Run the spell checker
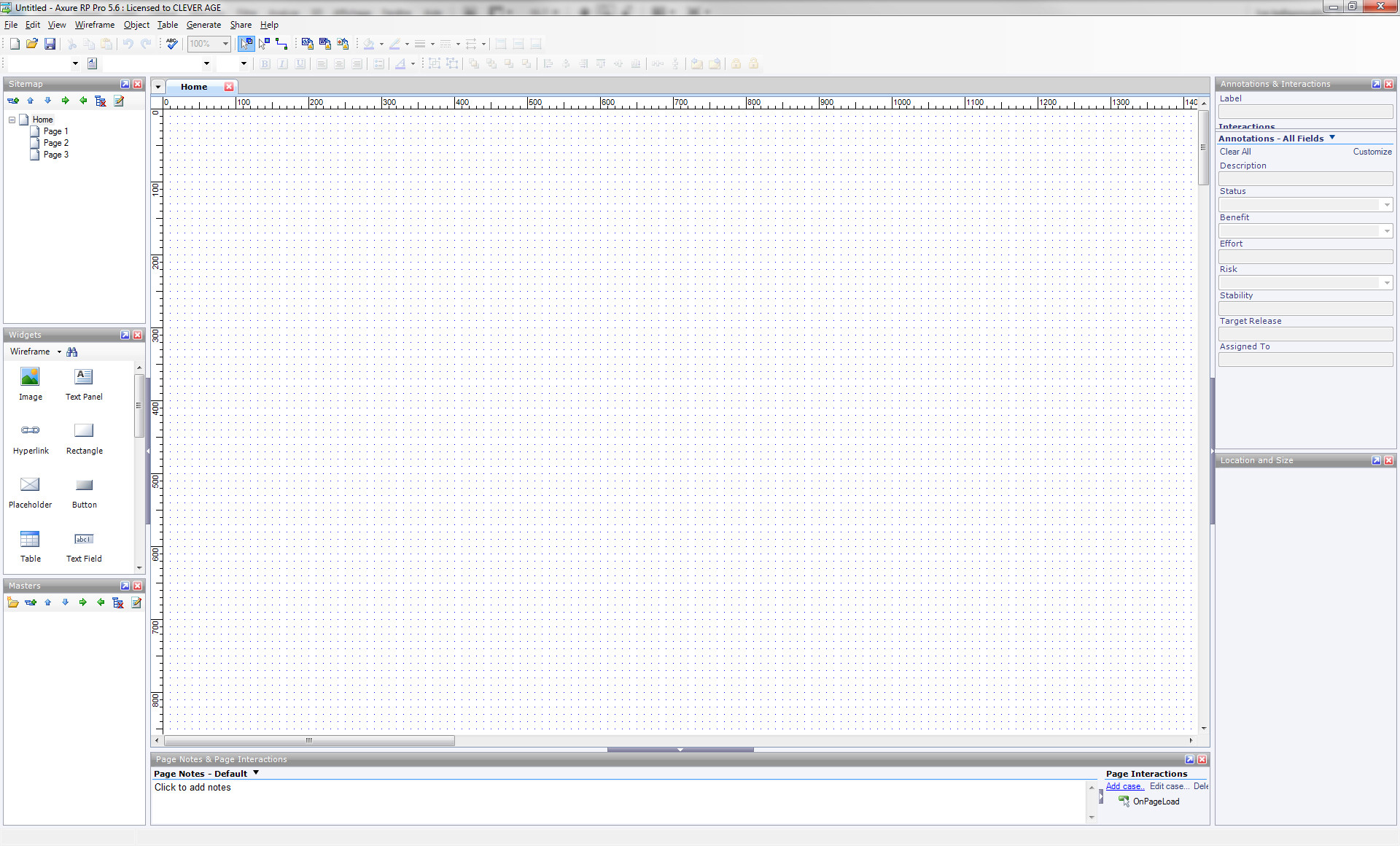The width and height of the screenshot is (1400, 846). click(x=172, y=44)
